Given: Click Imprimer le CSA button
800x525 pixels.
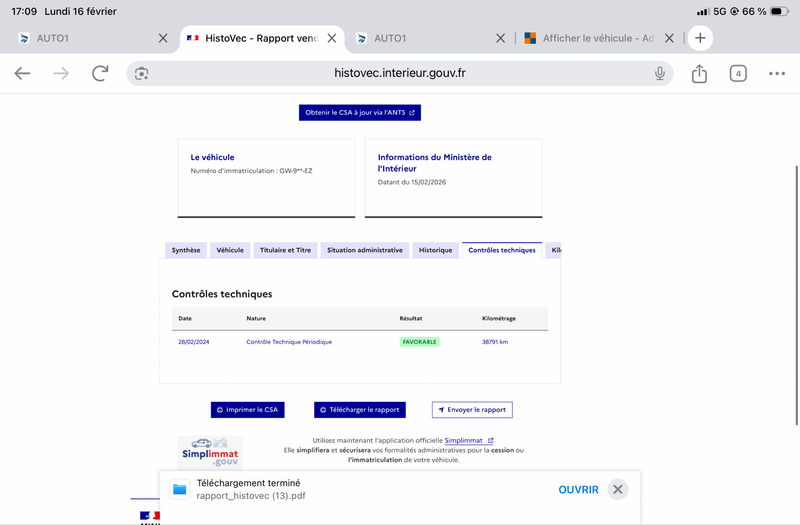Looking at the screenshot, I should tap(248, 410).
